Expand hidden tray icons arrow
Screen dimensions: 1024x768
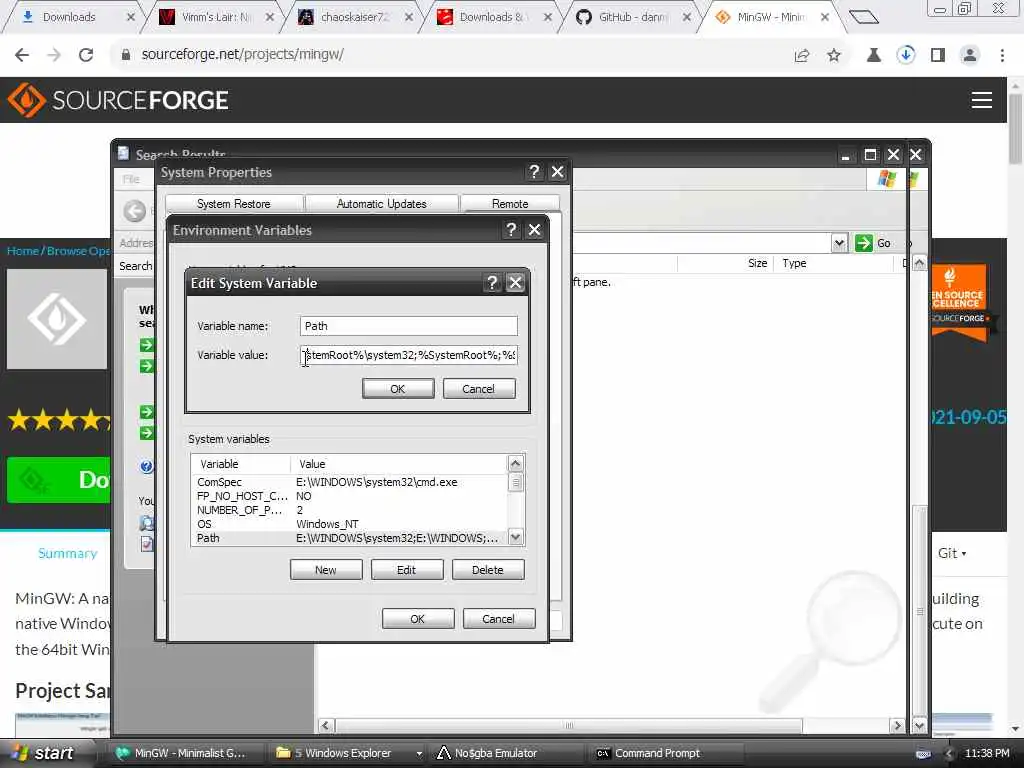point(949,754)
